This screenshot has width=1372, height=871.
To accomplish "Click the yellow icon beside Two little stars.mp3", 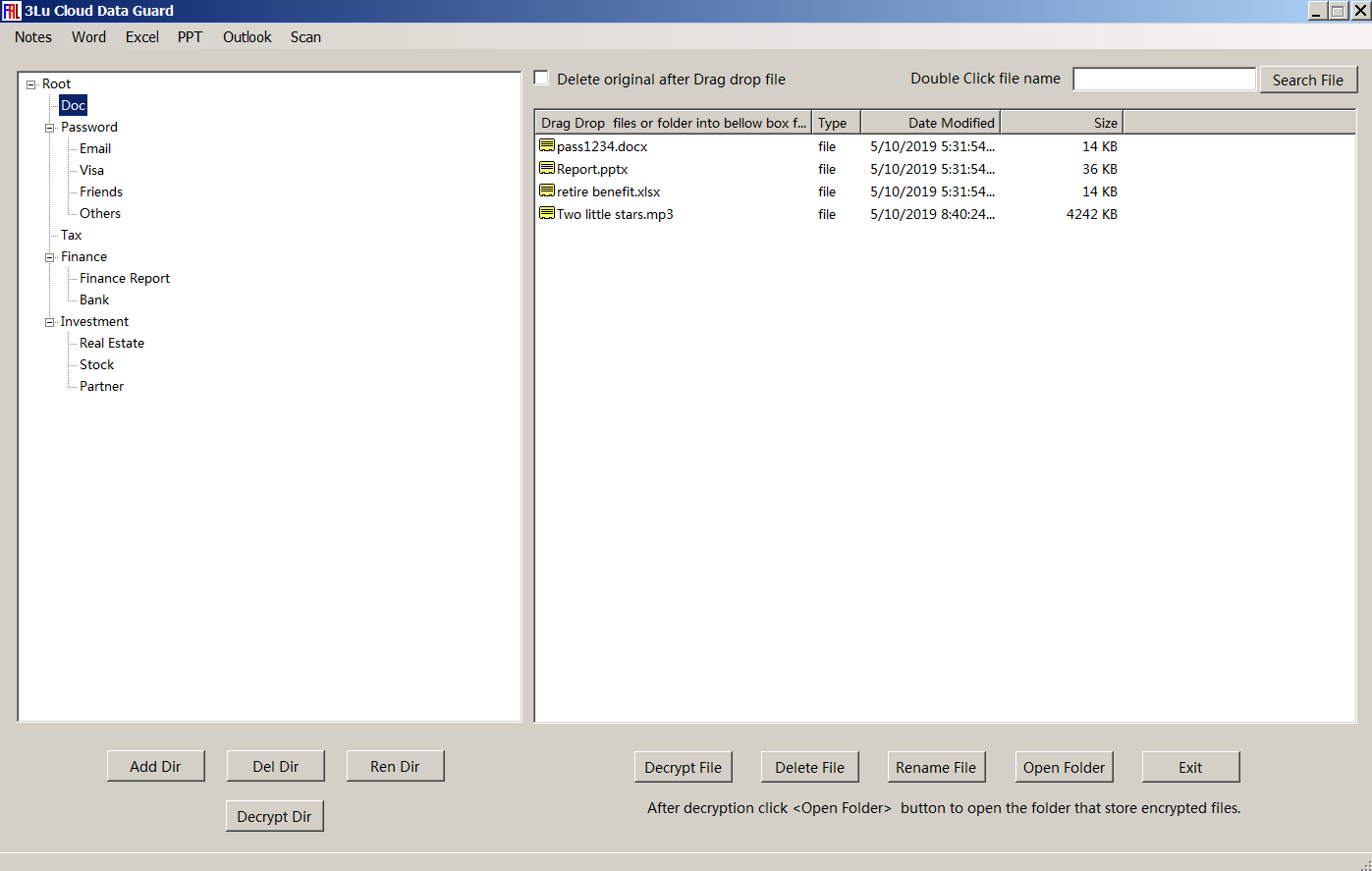I will coord(547,214).
